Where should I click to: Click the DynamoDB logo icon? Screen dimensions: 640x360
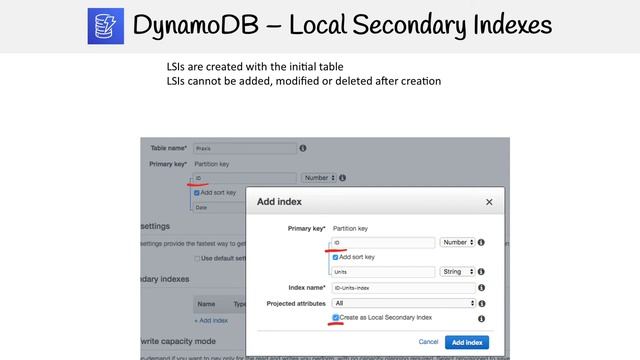click(106, 26)
